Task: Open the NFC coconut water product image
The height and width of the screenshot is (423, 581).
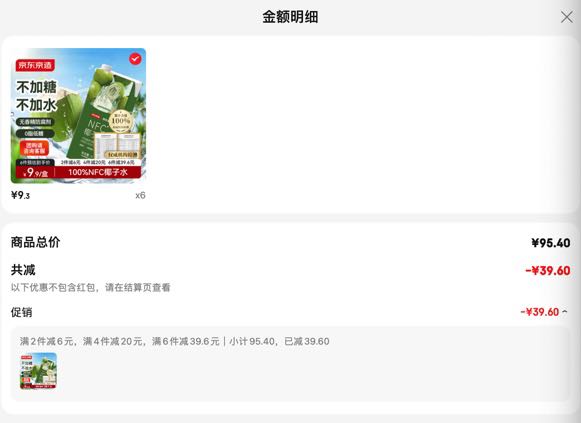Action: point(78,116)
